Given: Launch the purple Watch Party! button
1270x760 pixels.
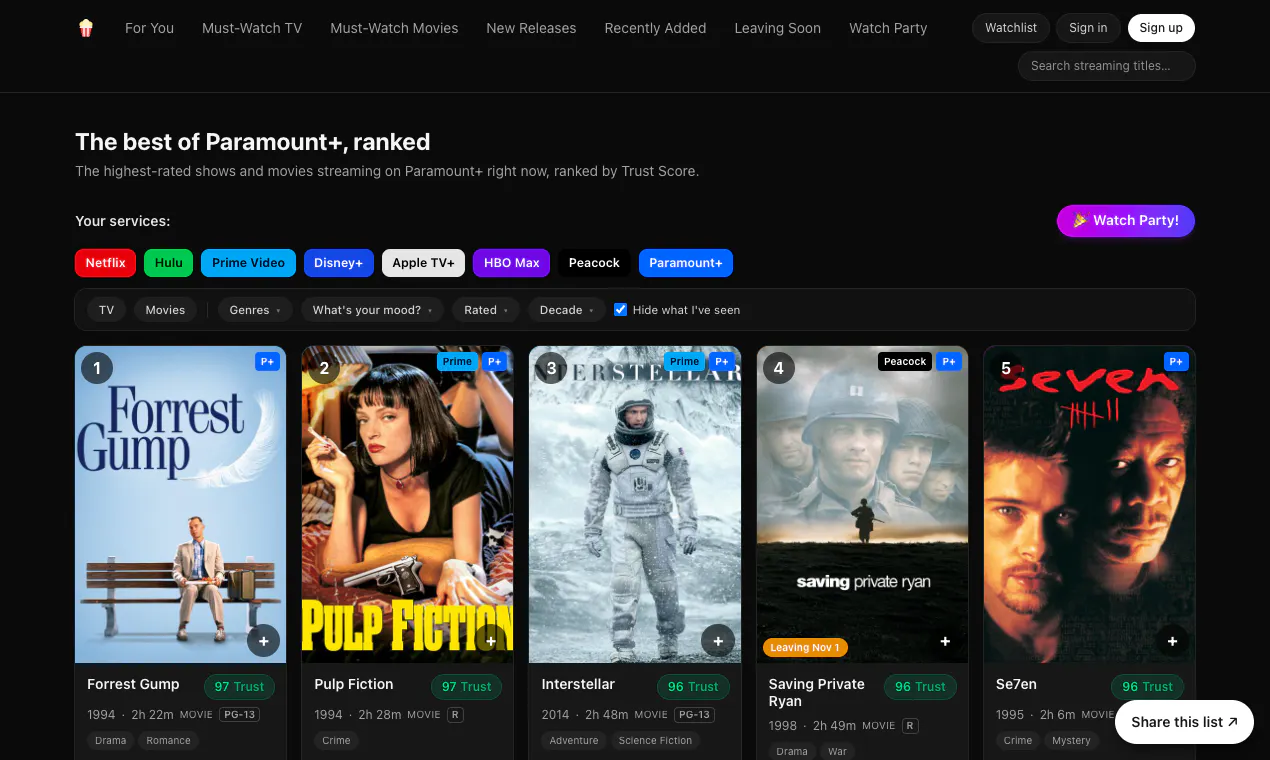Looking at the screenshot, I should click(x=1126, y=221).
